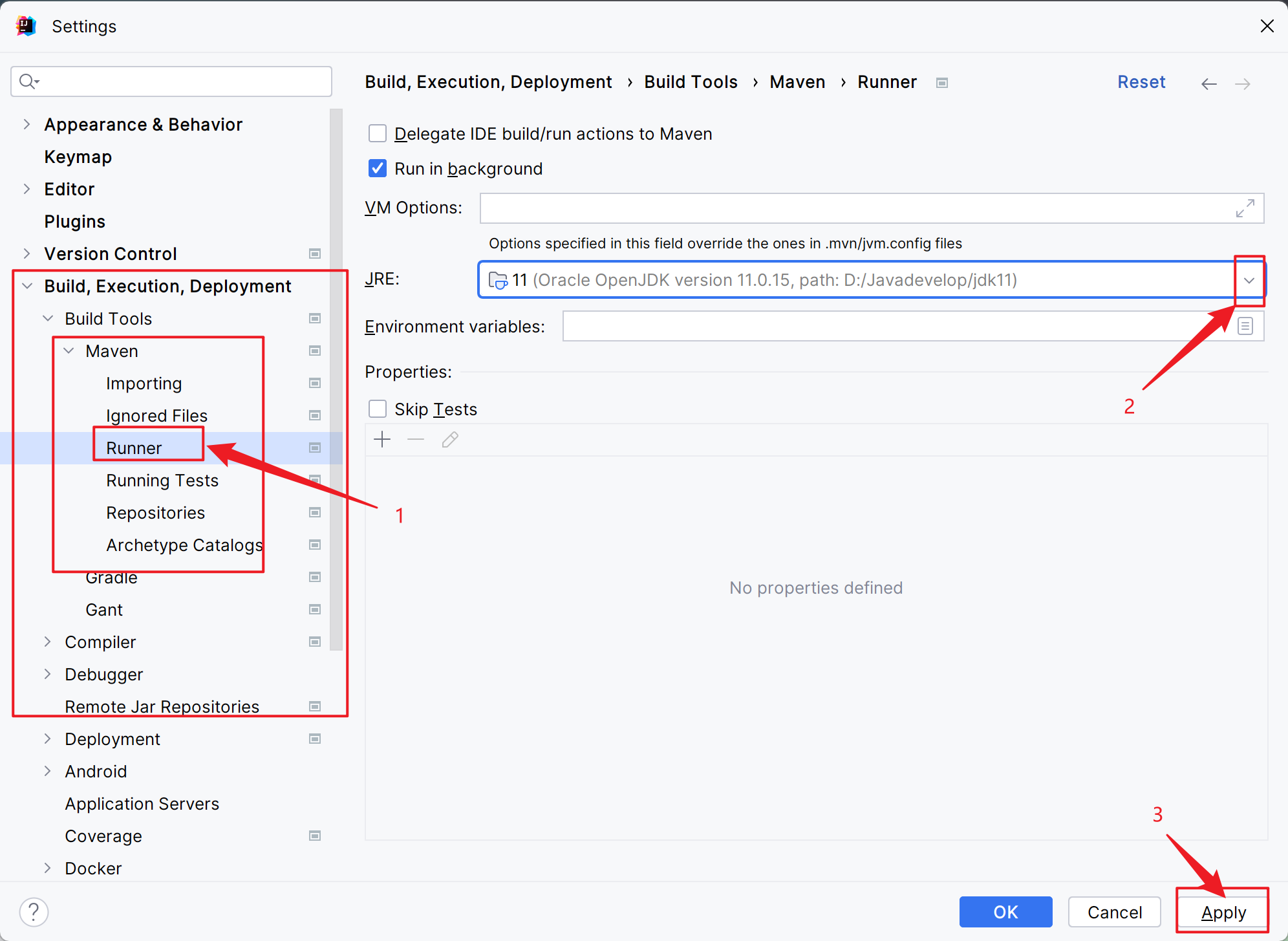This screenshot has height=941, width=1288.
Task: Open the environment variables editor icon
Action: point(1245,326)
